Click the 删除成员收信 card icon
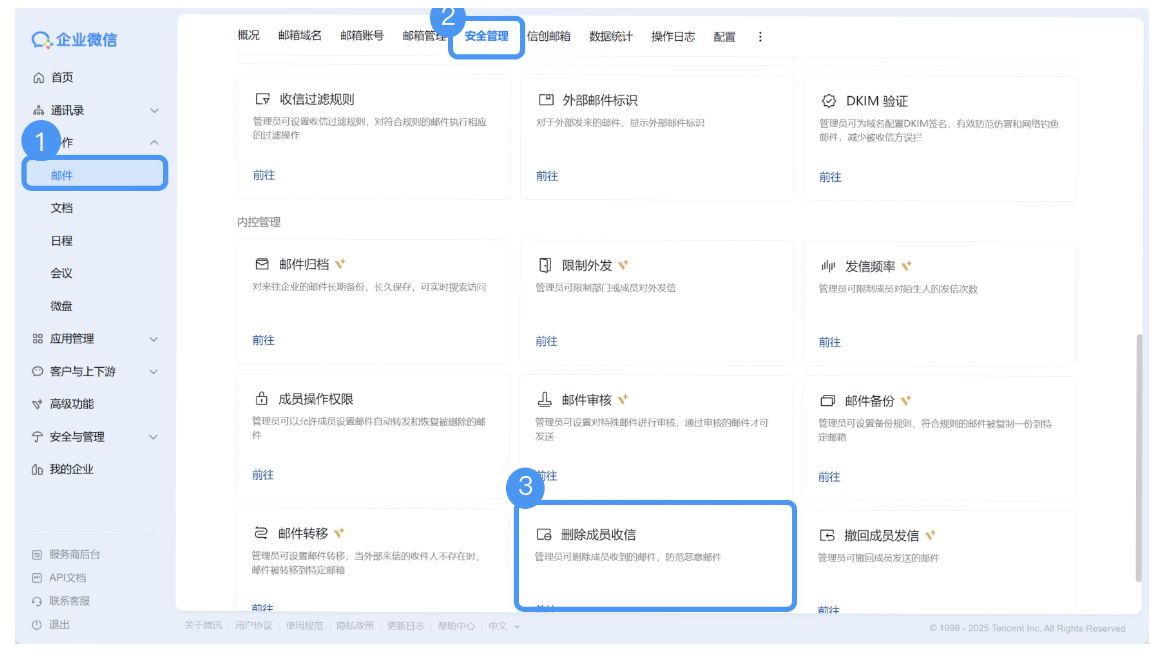 point(544,534)
